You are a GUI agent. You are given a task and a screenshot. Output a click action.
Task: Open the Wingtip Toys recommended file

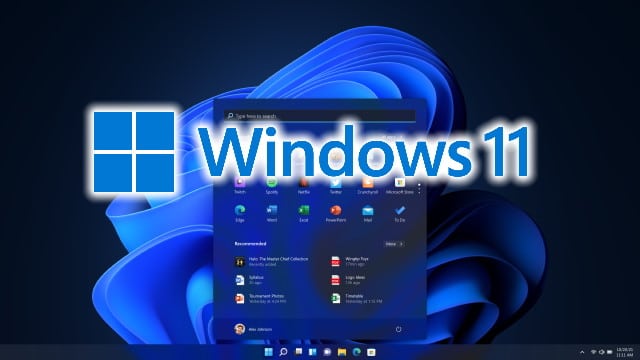click(350, 261)
